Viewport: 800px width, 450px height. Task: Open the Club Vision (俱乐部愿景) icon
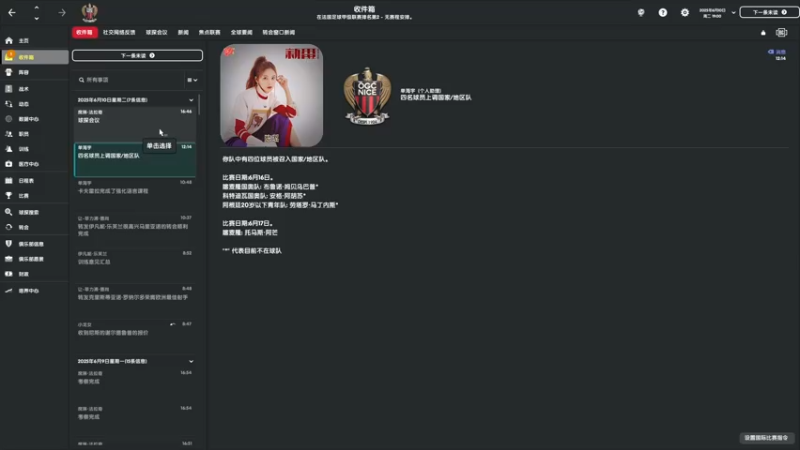(9, 259)
